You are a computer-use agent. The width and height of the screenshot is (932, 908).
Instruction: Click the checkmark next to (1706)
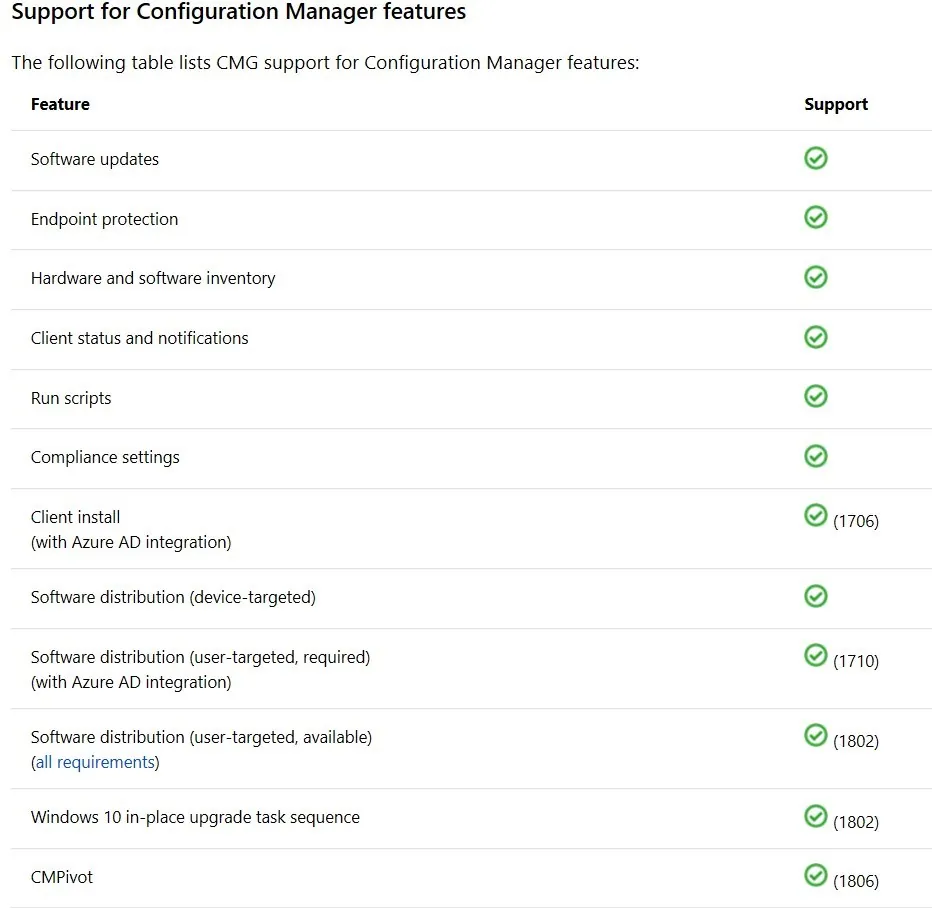pos(816,515)
